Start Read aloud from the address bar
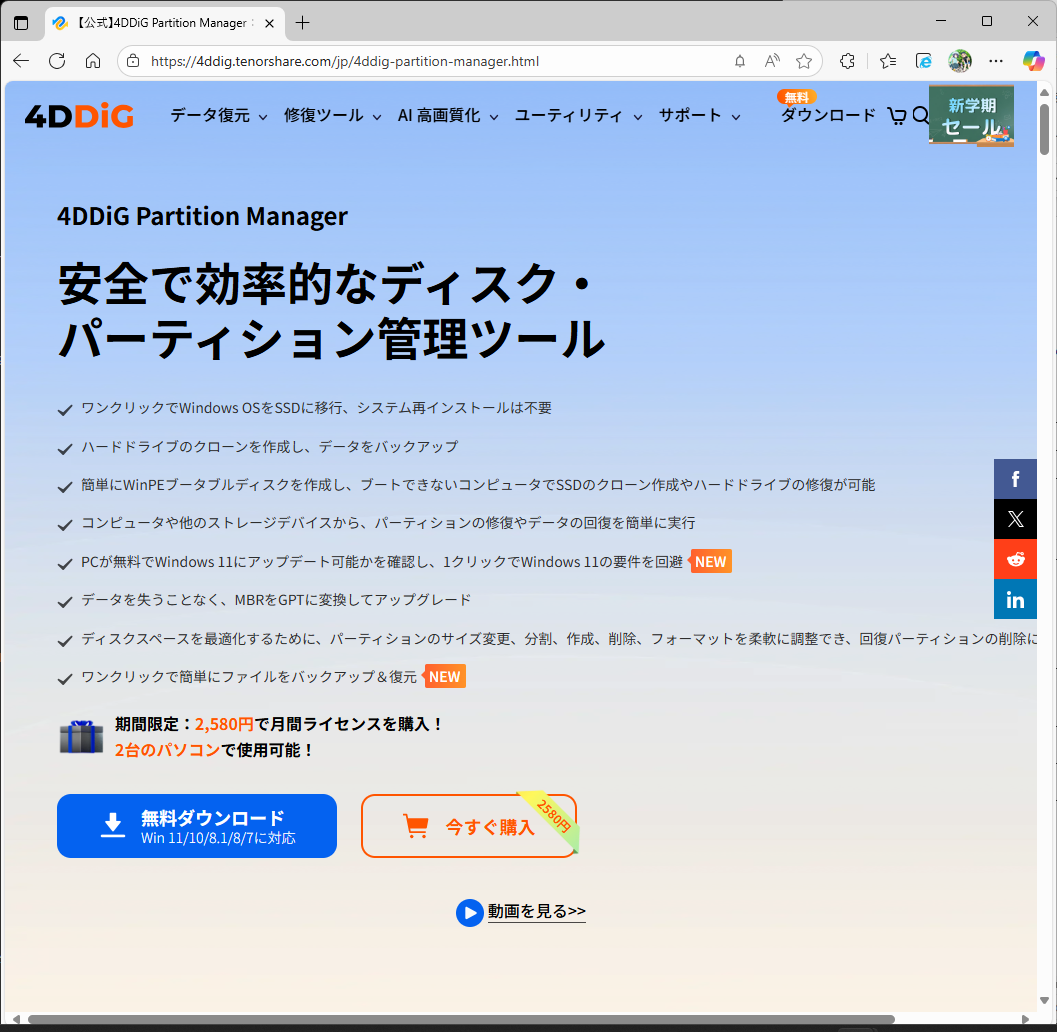This screenshot has width=1057, height=1032. click(x=772, y=61)
